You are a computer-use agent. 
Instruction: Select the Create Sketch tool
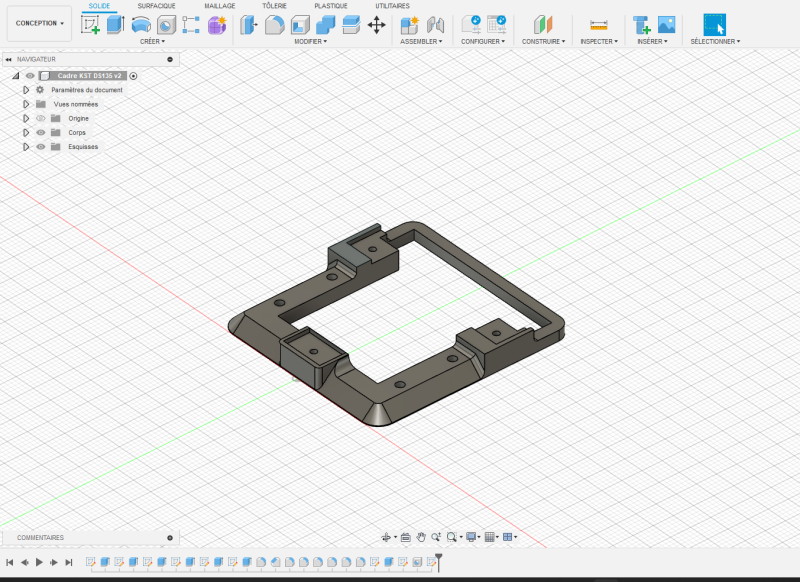[90, 24]
